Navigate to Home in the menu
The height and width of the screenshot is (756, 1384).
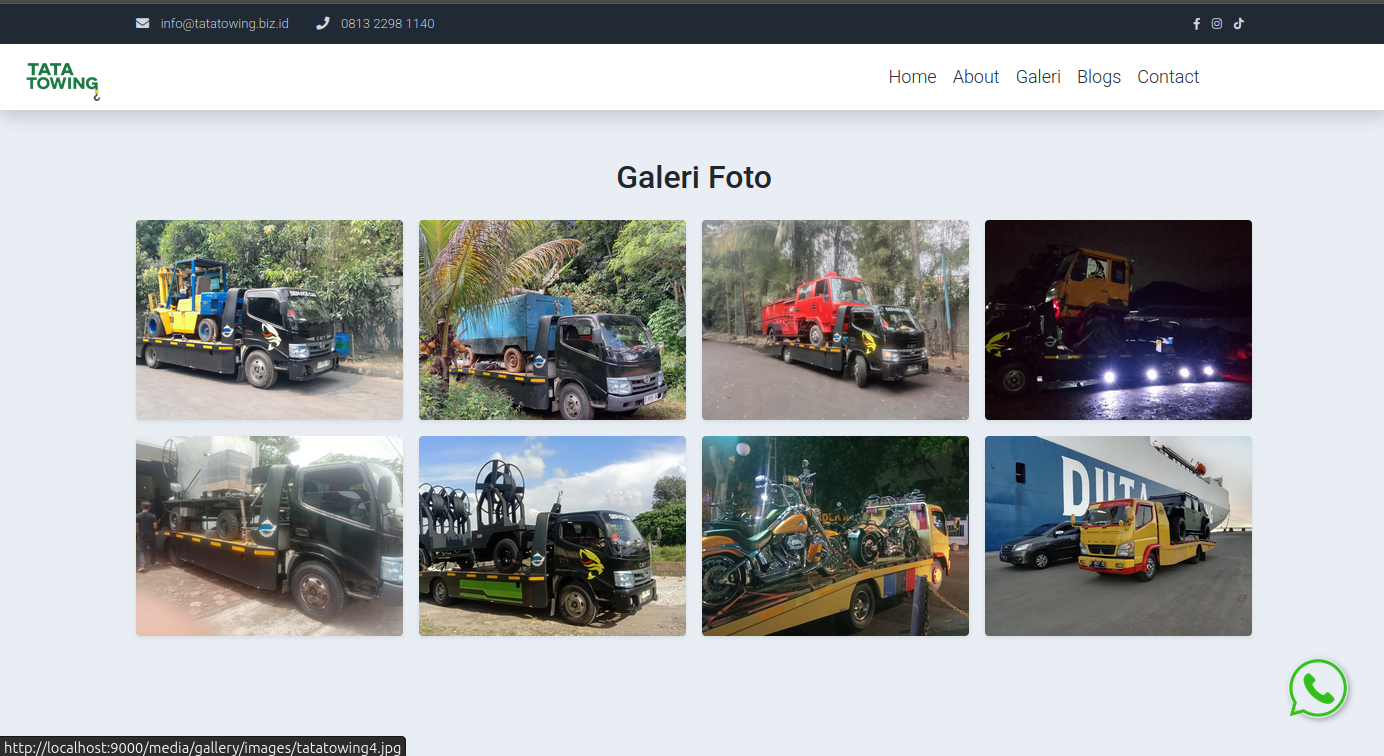click(911, 76)
